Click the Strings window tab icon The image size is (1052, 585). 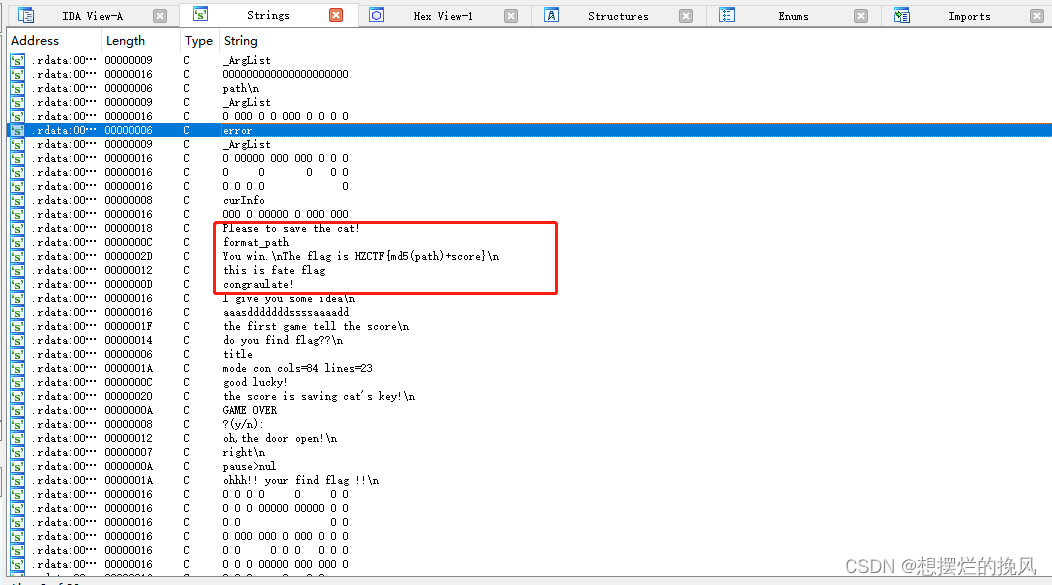(x=198, y=15)
